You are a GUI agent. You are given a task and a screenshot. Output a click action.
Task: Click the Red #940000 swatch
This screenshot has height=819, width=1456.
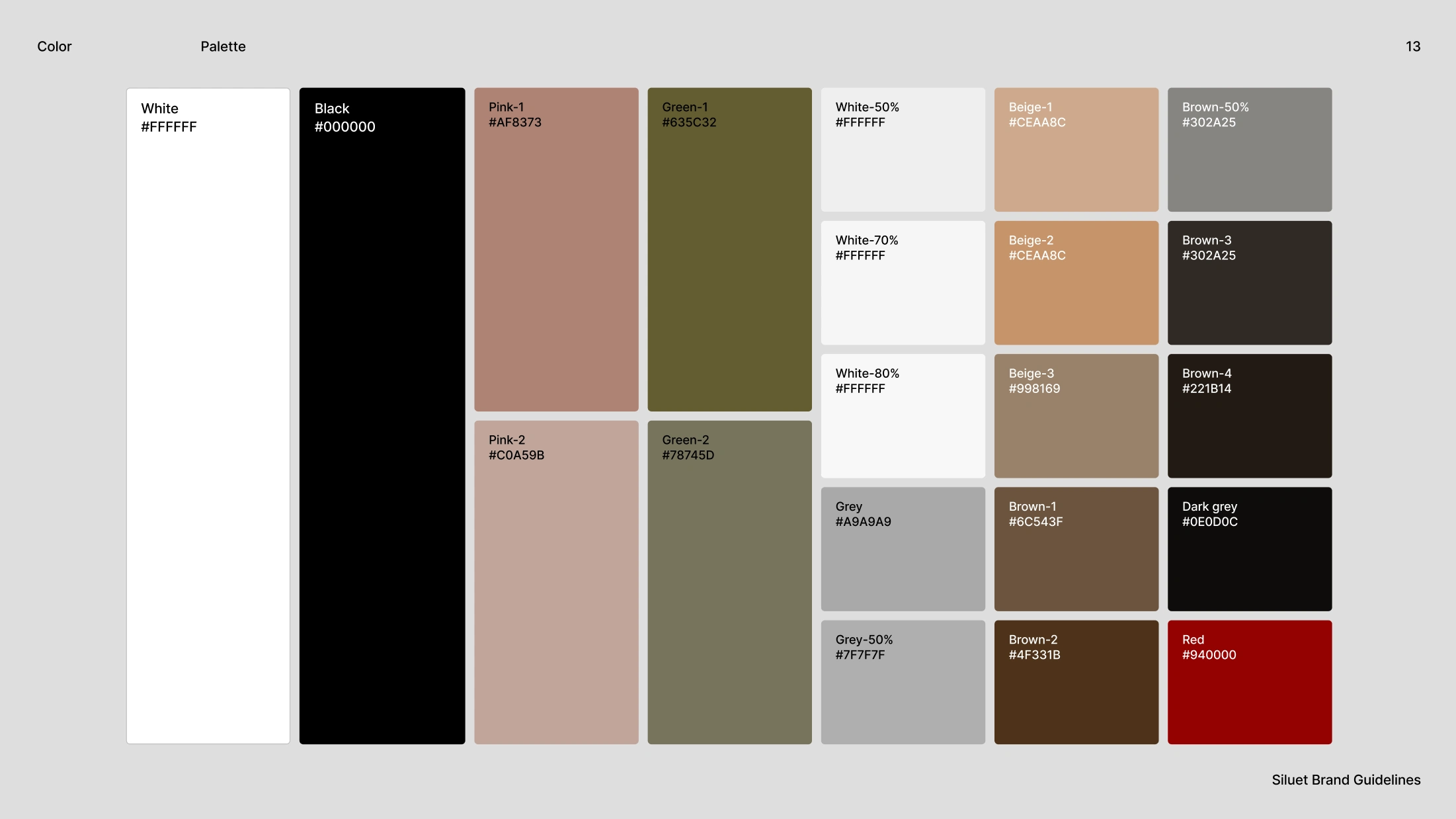1249,682
